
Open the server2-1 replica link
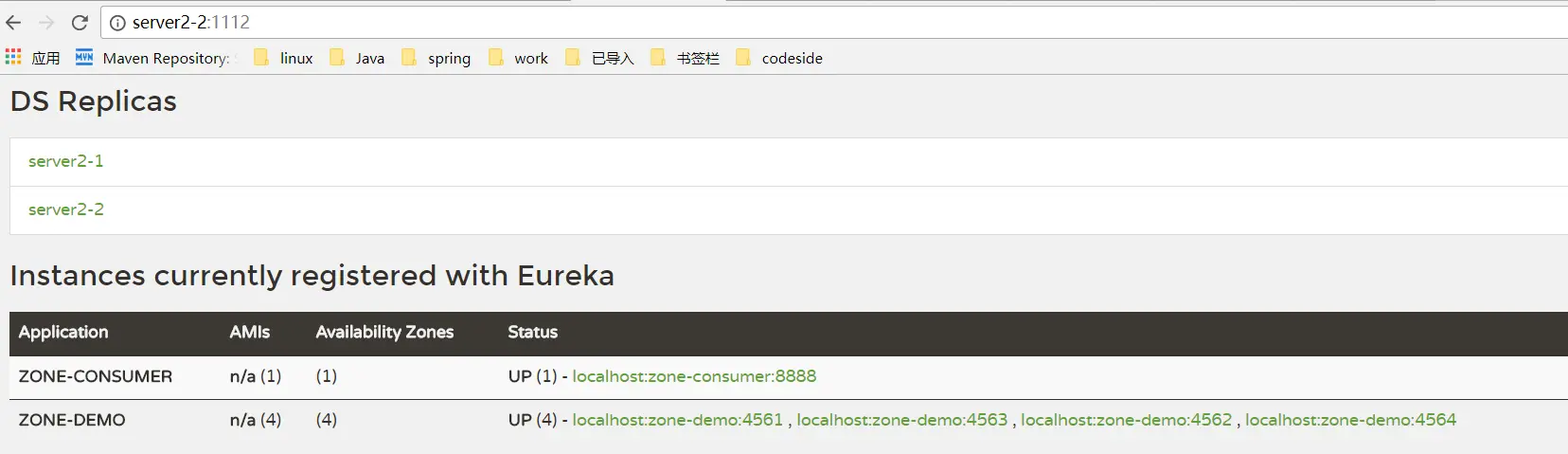point(66,161)
